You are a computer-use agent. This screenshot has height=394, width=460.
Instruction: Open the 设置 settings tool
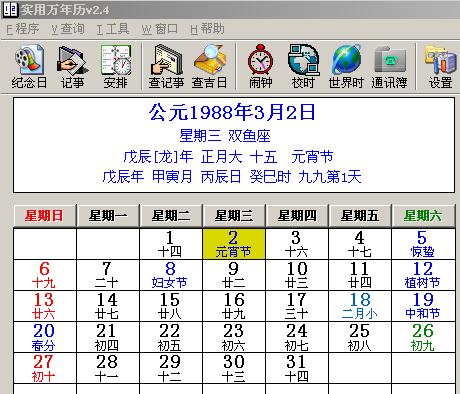point(440,66)
